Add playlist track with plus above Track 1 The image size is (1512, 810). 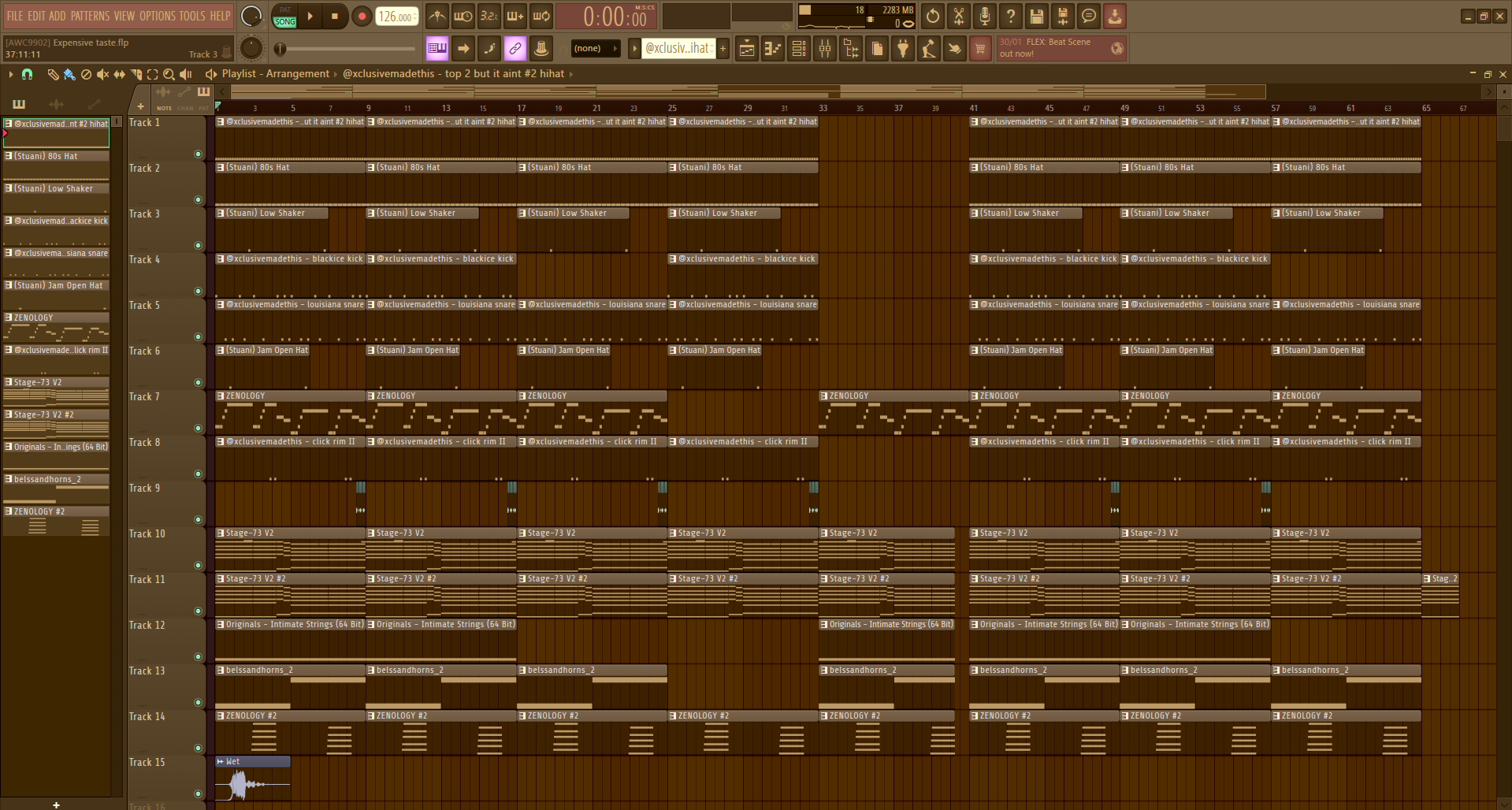pos(140,106)
